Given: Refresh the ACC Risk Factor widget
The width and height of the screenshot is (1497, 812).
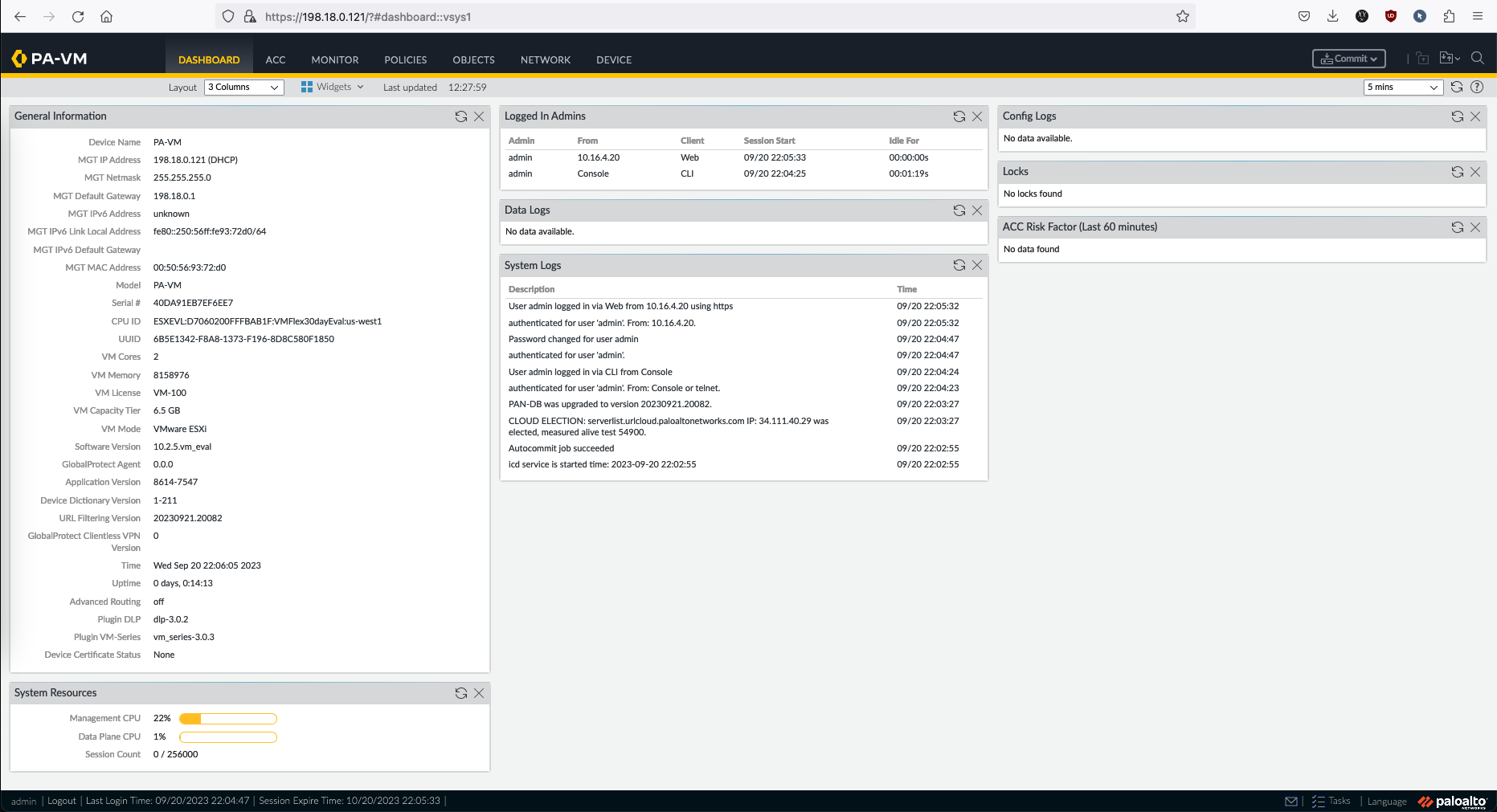Looking at the screenshot, I should [1457, 227].
